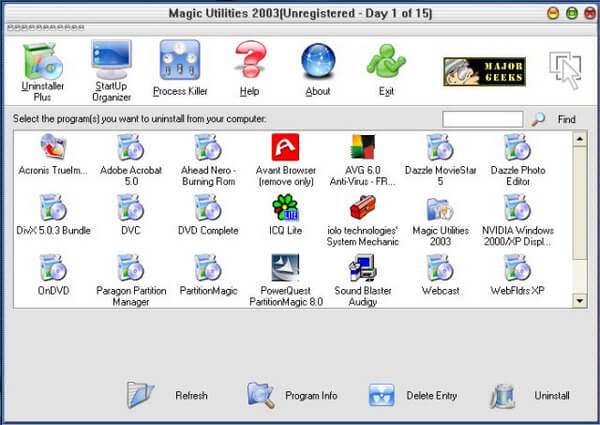This screenshot has width=600, height=425.
Task: Select AVG 6.0 Anti-Virus entry
Action: [x=363, y=160]
